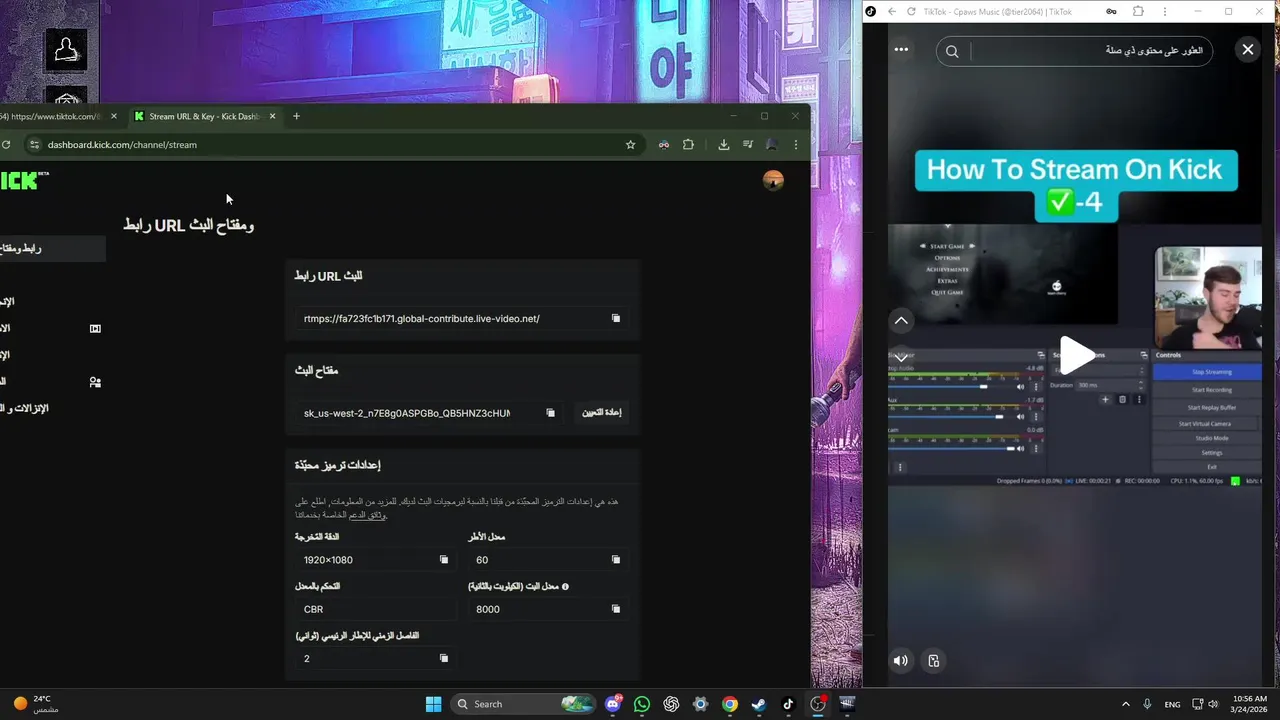1280x720 pixels.
Task: Open downloads icon in Kick browser window
Action: click(x=724, y=145)
